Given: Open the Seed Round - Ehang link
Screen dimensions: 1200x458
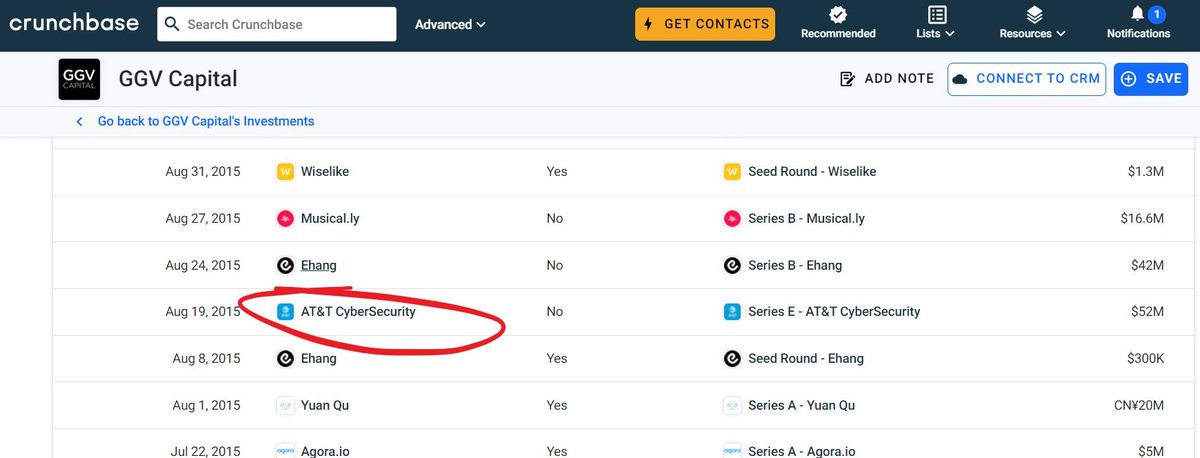Looking at the screenshot, I should tap(806, 358).
